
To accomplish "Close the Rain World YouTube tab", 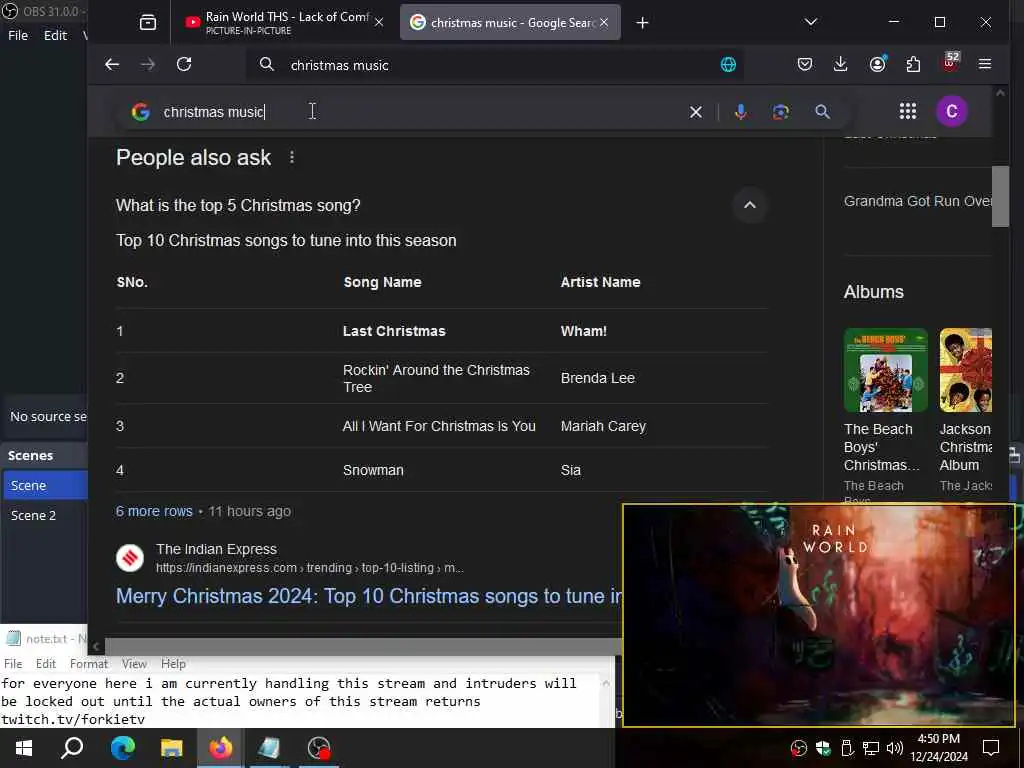I will tap(379, 22).
